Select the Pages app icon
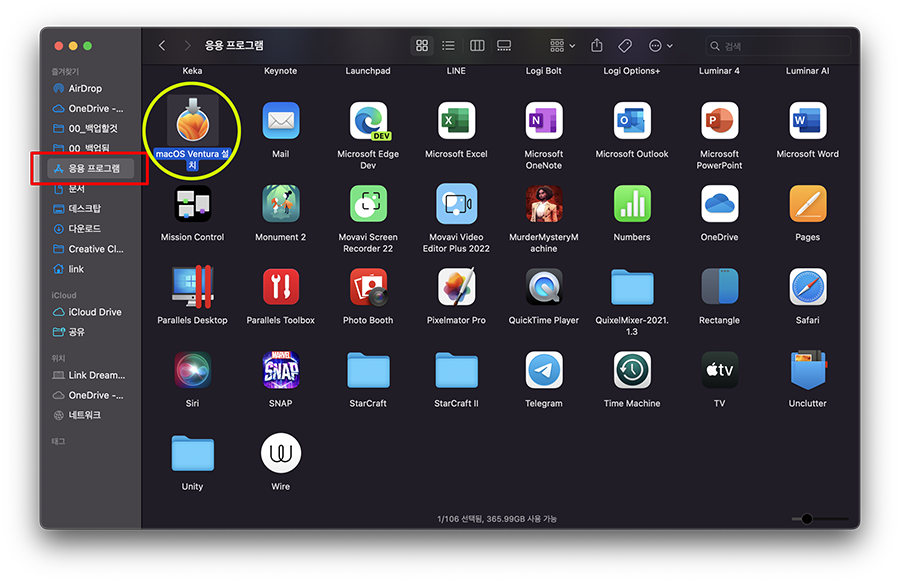Screen dimensions: 900x582 (x=808, y=204)
